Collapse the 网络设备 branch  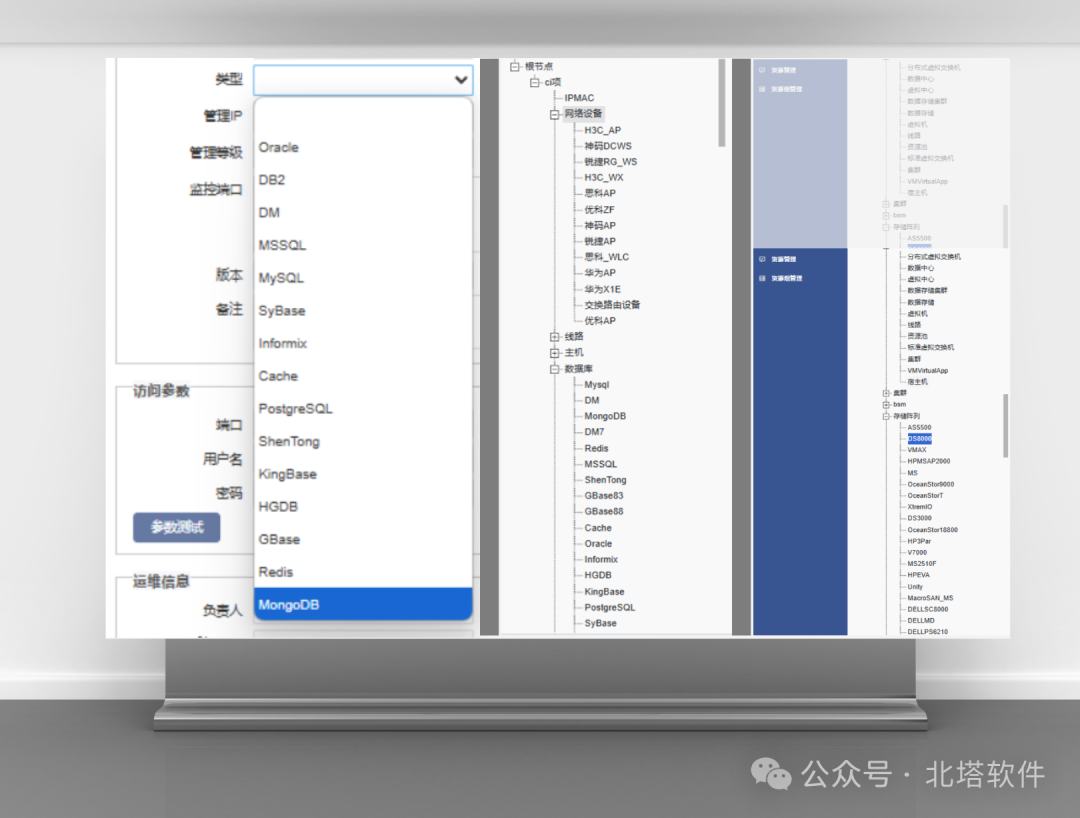[x=554, y=114]
